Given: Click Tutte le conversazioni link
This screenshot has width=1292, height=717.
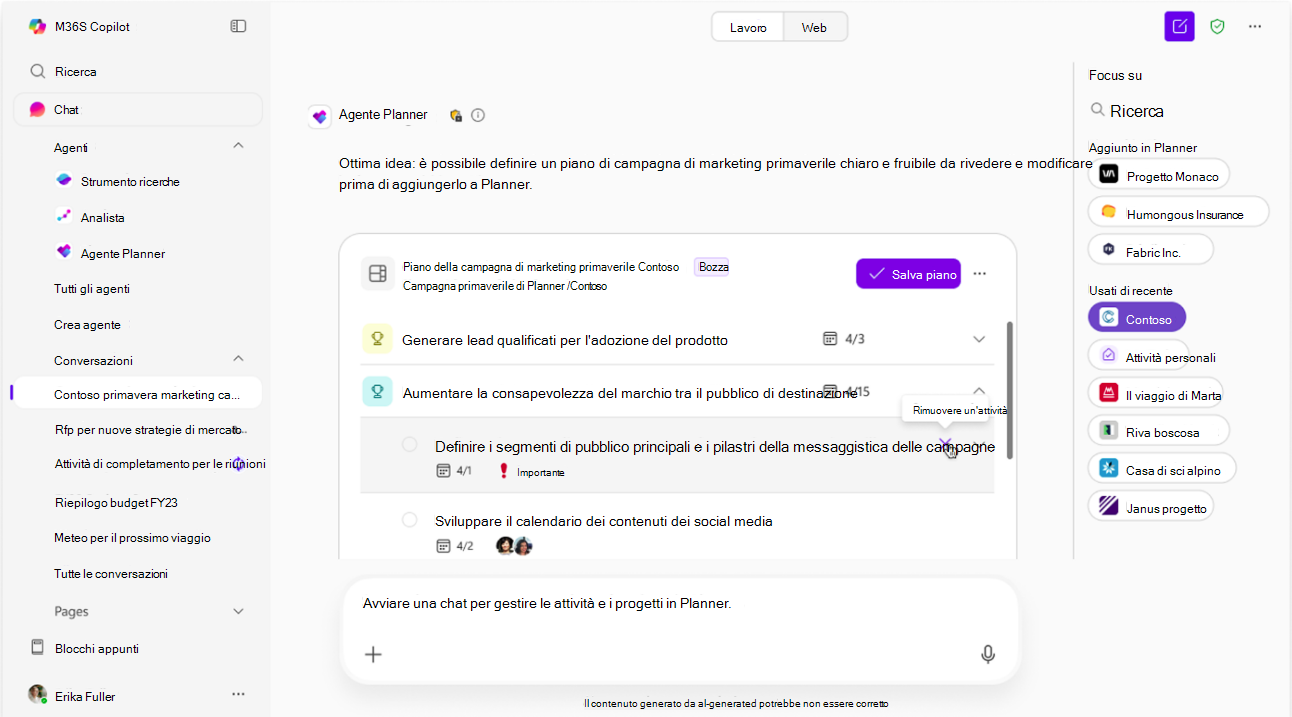Looking at the screenshot, I should pos(111,573).
